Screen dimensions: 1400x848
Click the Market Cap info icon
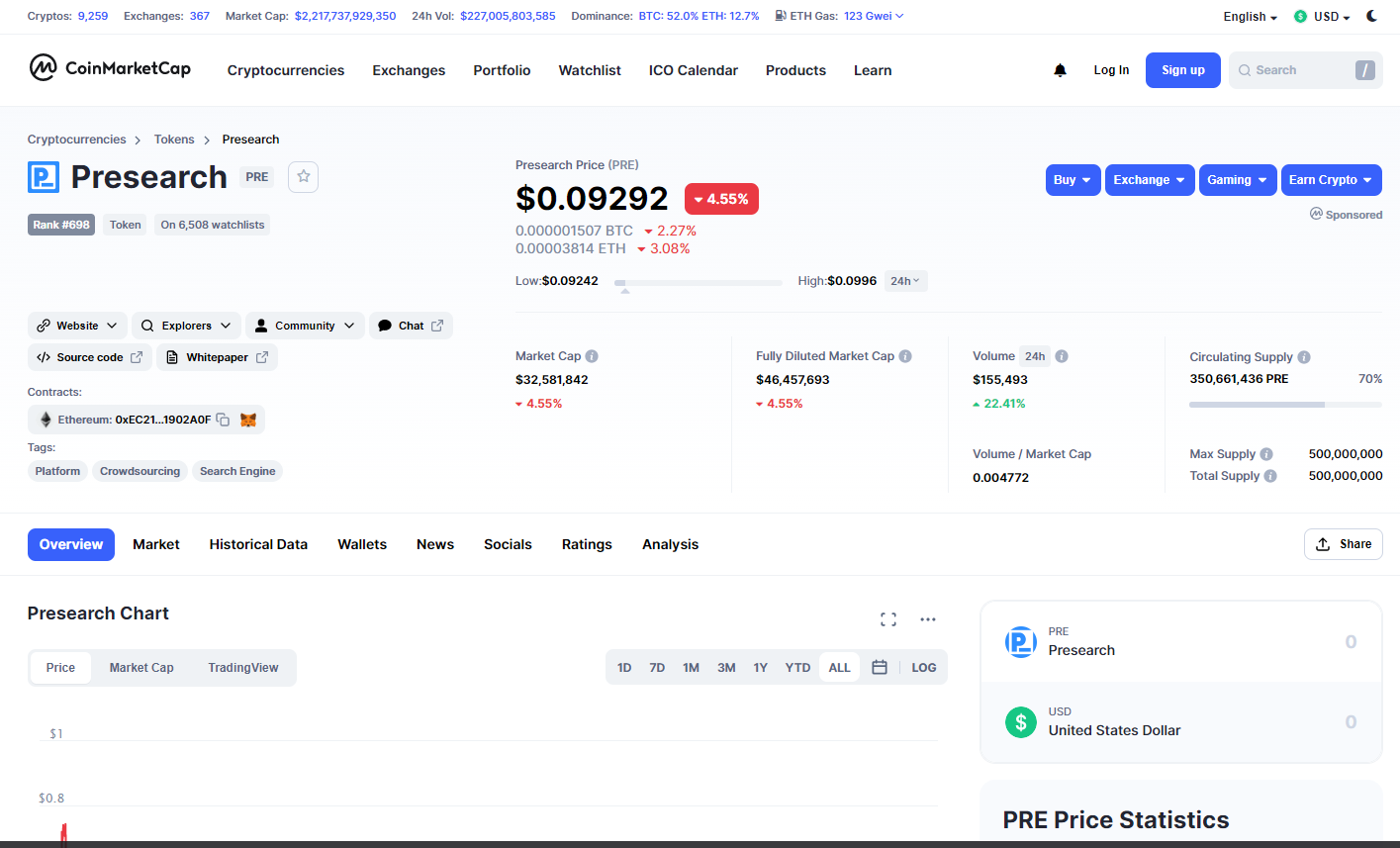click(592, 356)
